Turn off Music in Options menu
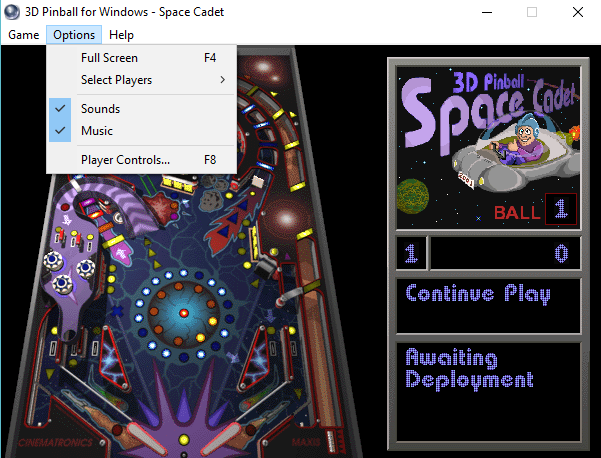This screenshot has width=601, height=458. 97,131
